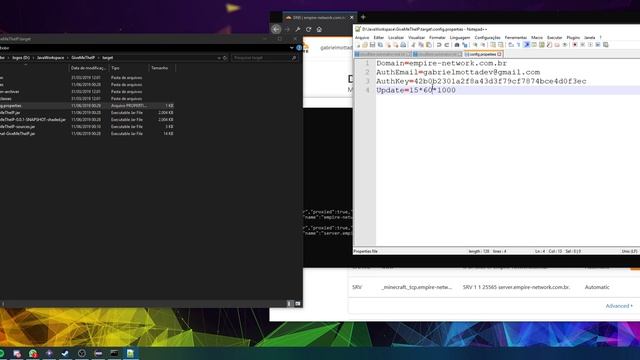The image size is (640, 360).
Task: Open Explorer address bar history dropdown
Action: click(219, 58)
